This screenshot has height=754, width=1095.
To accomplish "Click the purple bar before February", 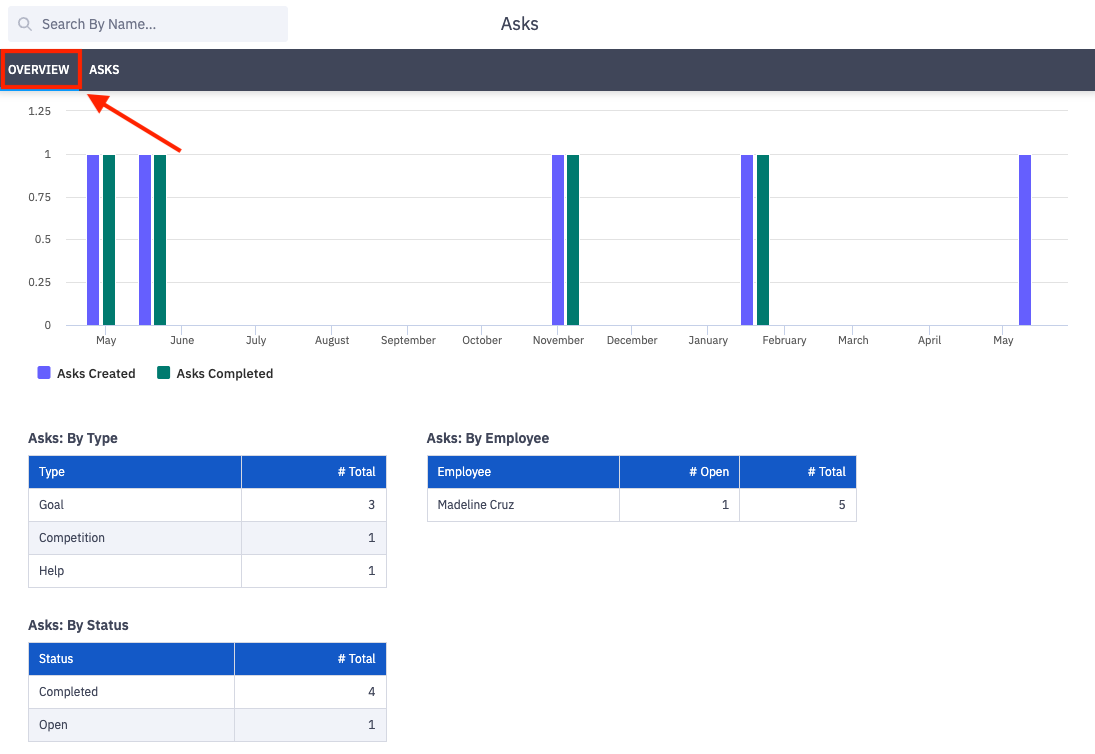I will tap(747, 240).
